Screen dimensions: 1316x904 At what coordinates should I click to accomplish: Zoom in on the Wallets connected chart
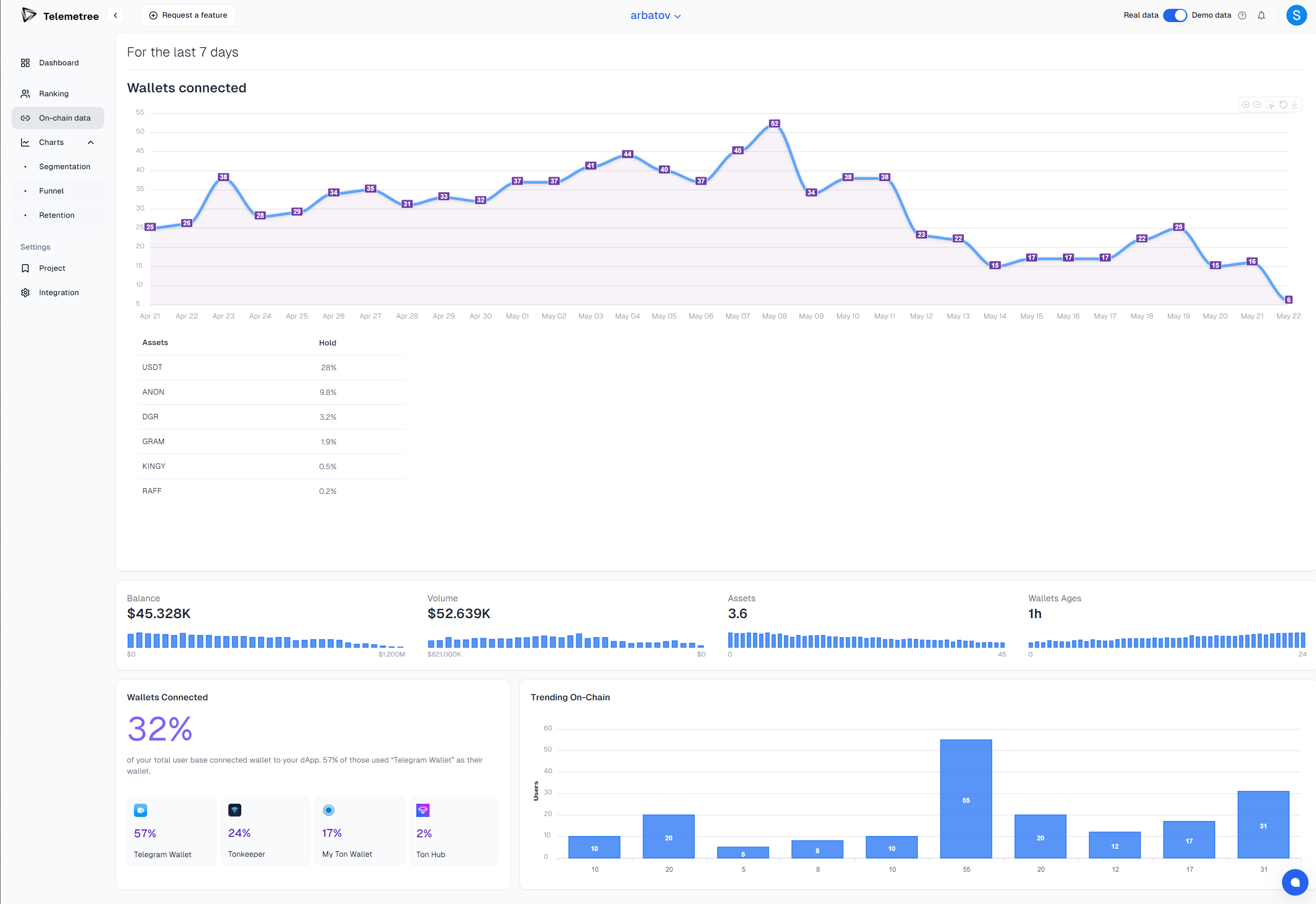1246,105
